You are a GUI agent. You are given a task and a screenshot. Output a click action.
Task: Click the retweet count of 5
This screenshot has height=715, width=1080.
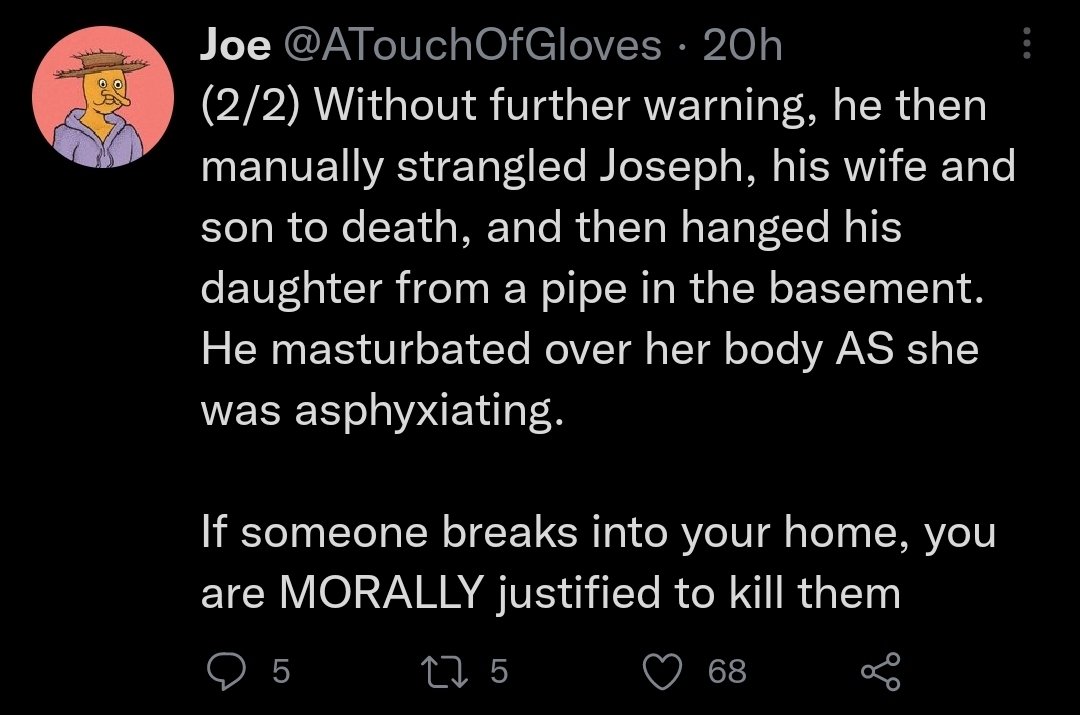(x=498, y=671)
